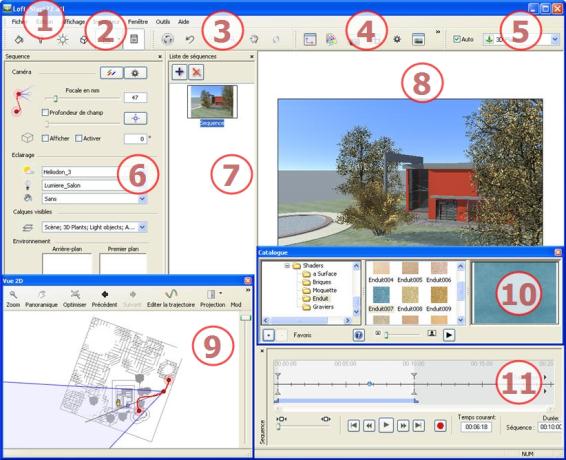Jump to sequence start button
The image size is (566, 460).
coord(353,426)
